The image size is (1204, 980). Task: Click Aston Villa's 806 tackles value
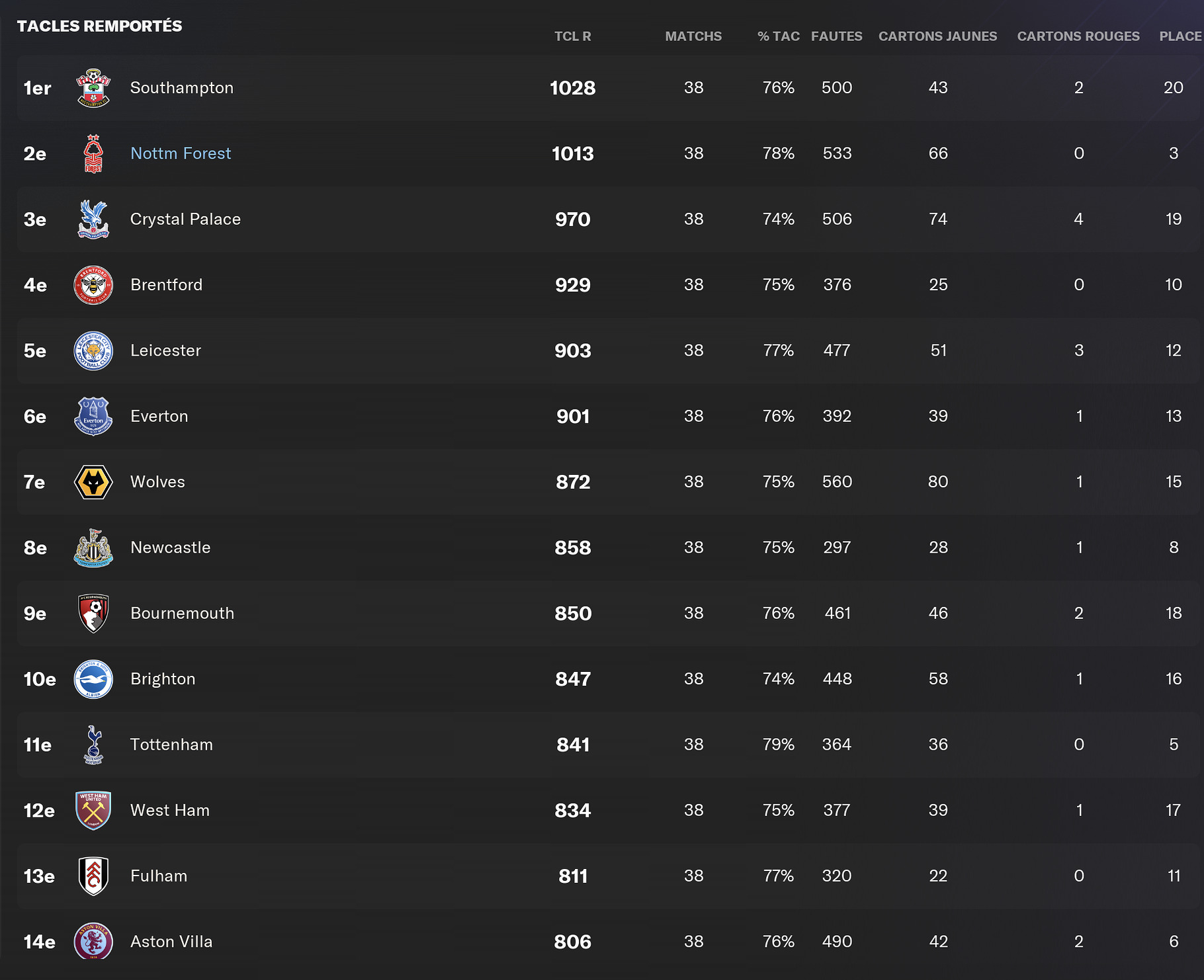(x=573, y=942)
